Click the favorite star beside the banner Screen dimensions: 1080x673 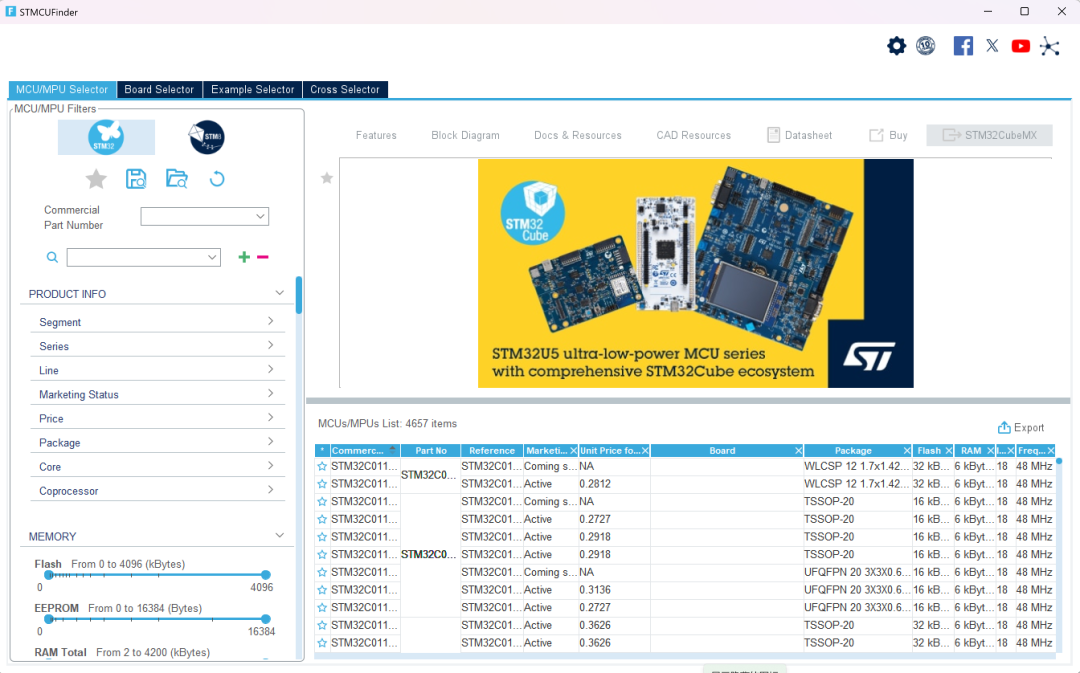tap(327, 178)
